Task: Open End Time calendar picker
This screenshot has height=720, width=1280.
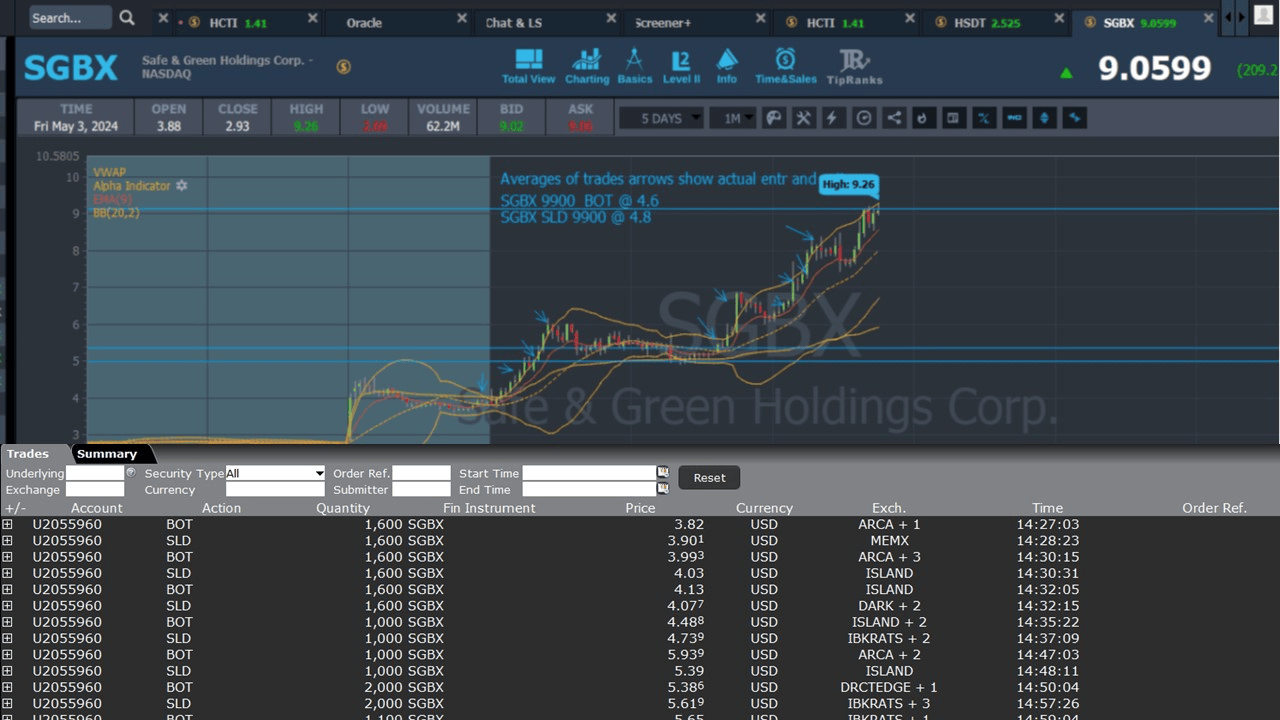Action: [x=663, y=489]
